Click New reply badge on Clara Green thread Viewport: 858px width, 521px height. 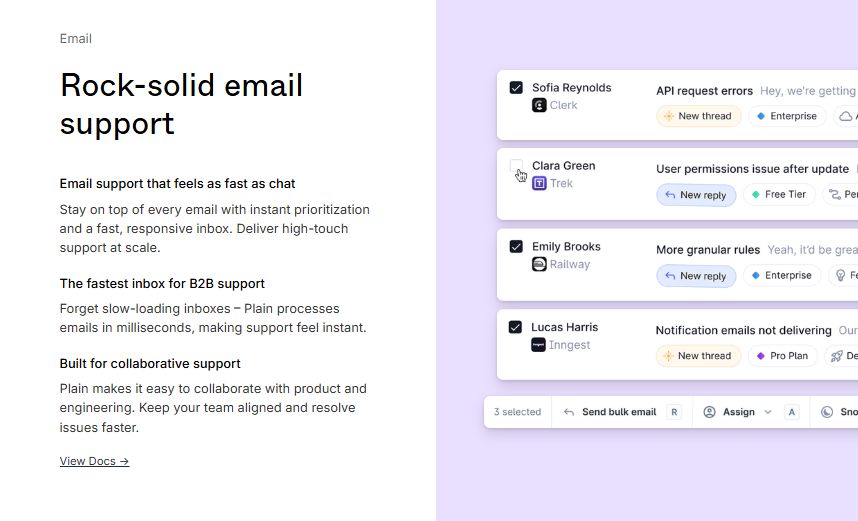coord(696,195)
